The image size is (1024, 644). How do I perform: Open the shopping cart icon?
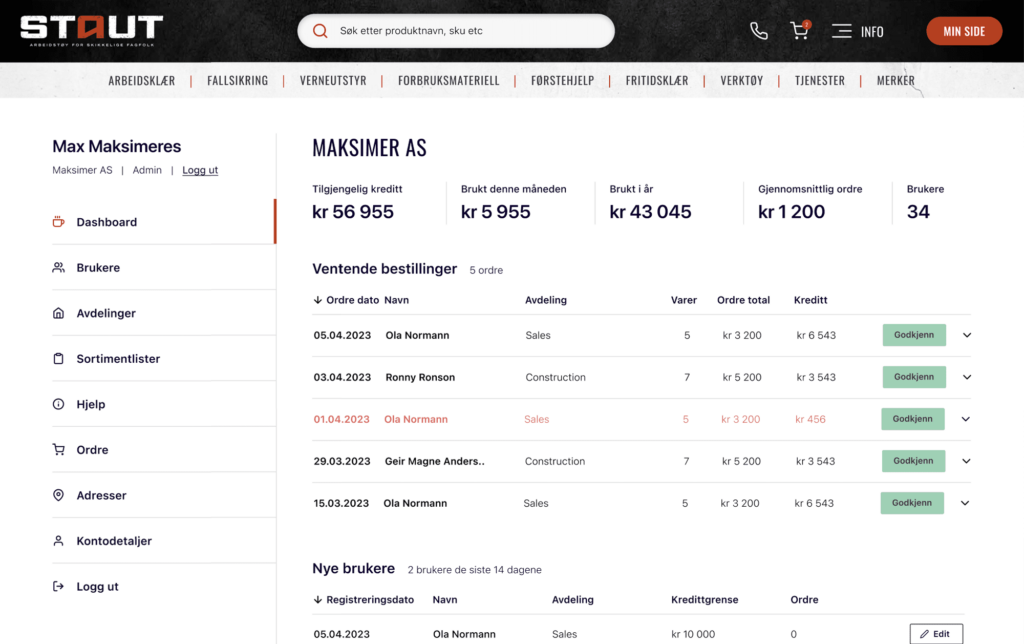pos(799,31)
